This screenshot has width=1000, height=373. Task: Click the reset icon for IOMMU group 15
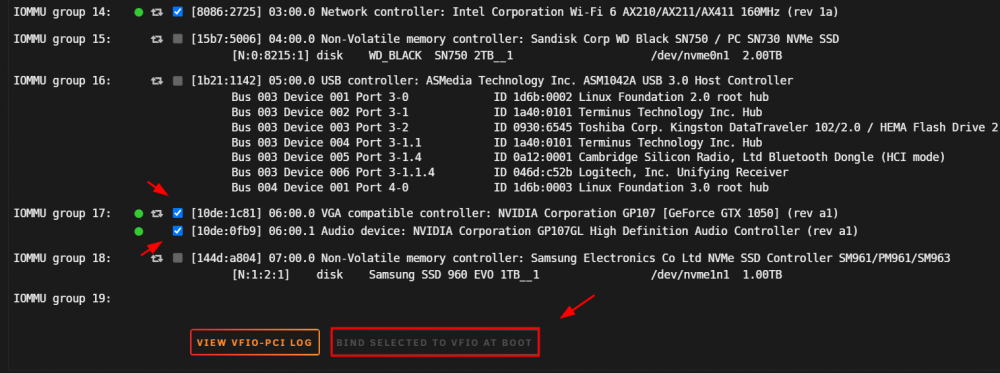click(x=157, y=40)
